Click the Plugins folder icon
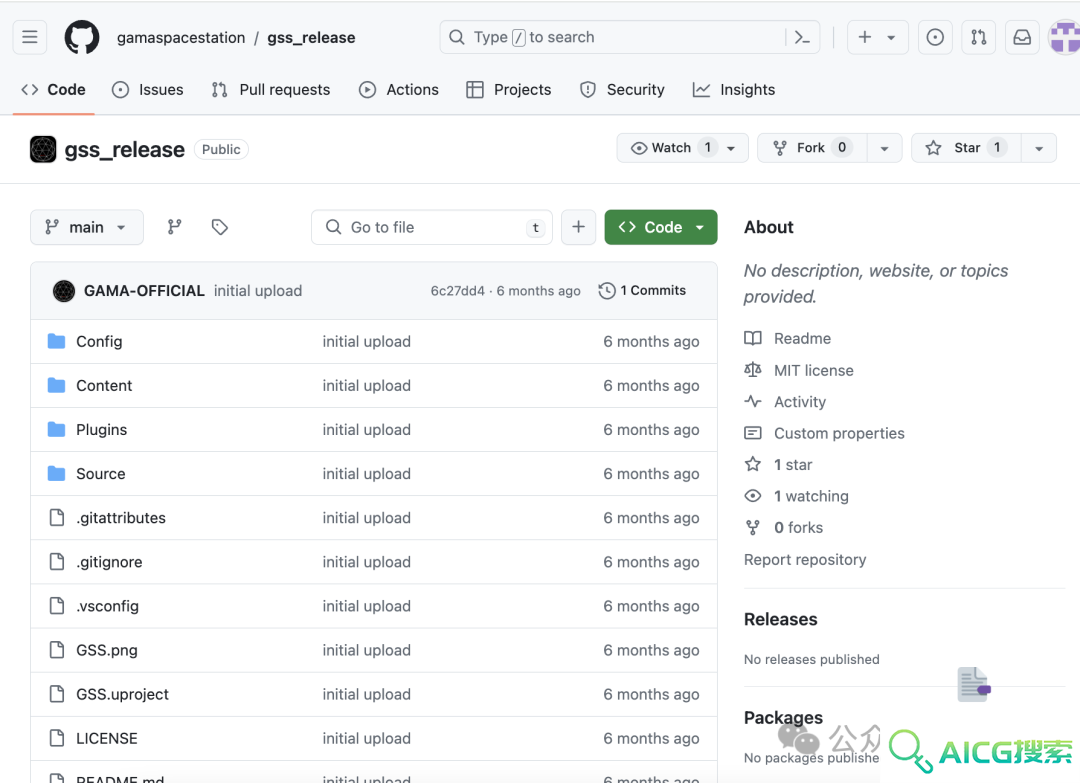The width and height of the screenshot is (1080, 783). [x=56, y=430]
